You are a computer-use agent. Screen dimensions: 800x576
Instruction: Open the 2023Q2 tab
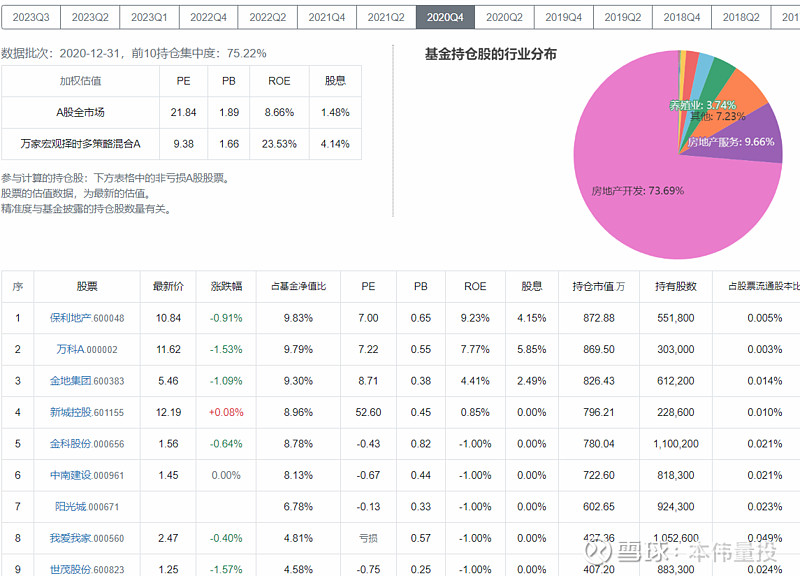point(90,17)
